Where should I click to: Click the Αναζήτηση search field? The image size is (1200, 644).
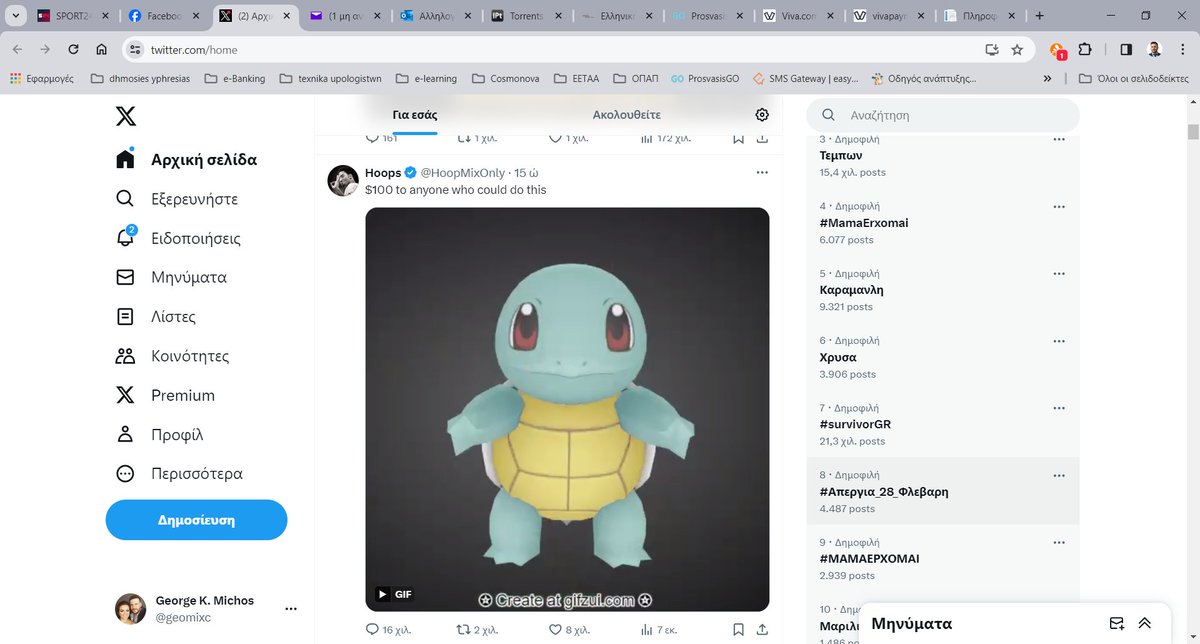(x=943, y=115)
